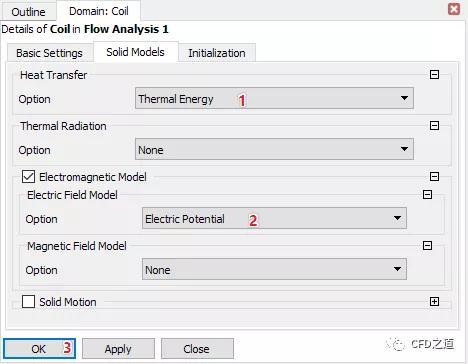Open the Heat Transfer option dropdown

point(274,98)
